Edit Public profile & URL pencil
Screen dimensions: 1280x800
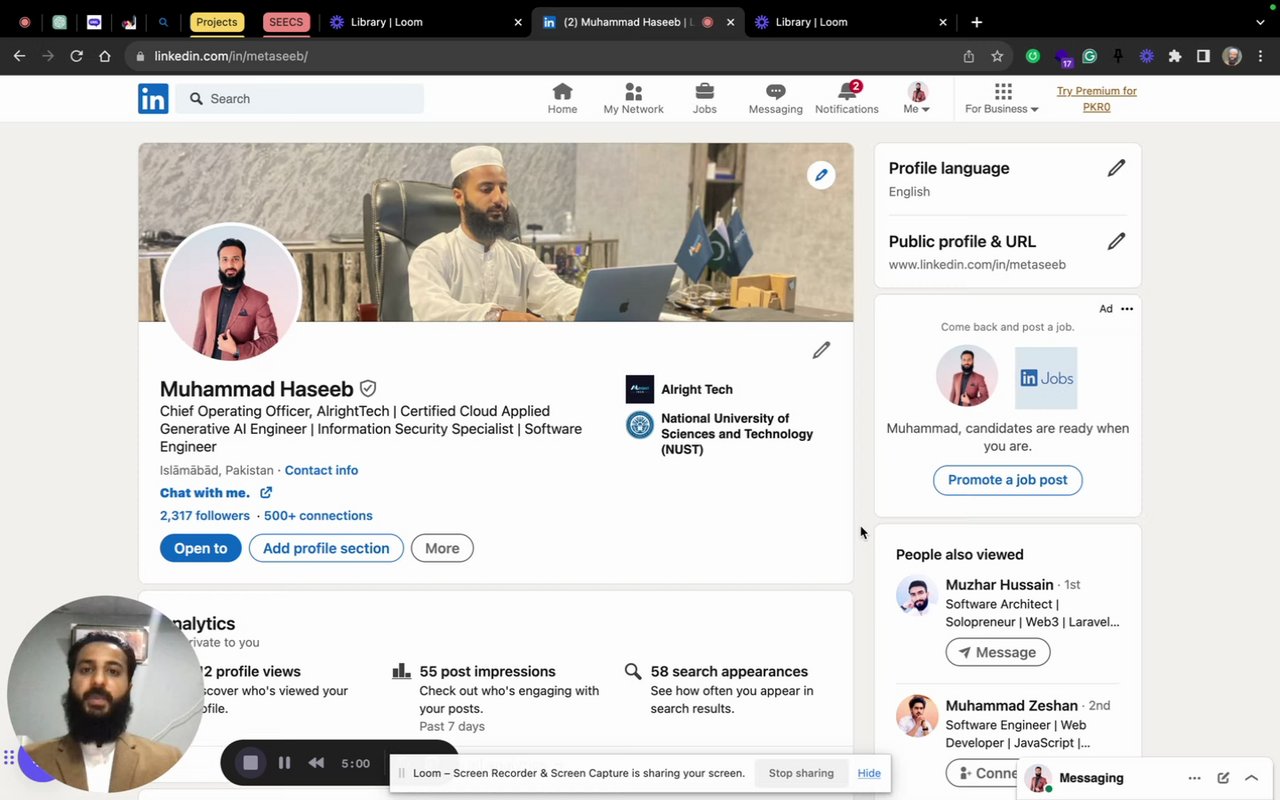click(1116, 241)
